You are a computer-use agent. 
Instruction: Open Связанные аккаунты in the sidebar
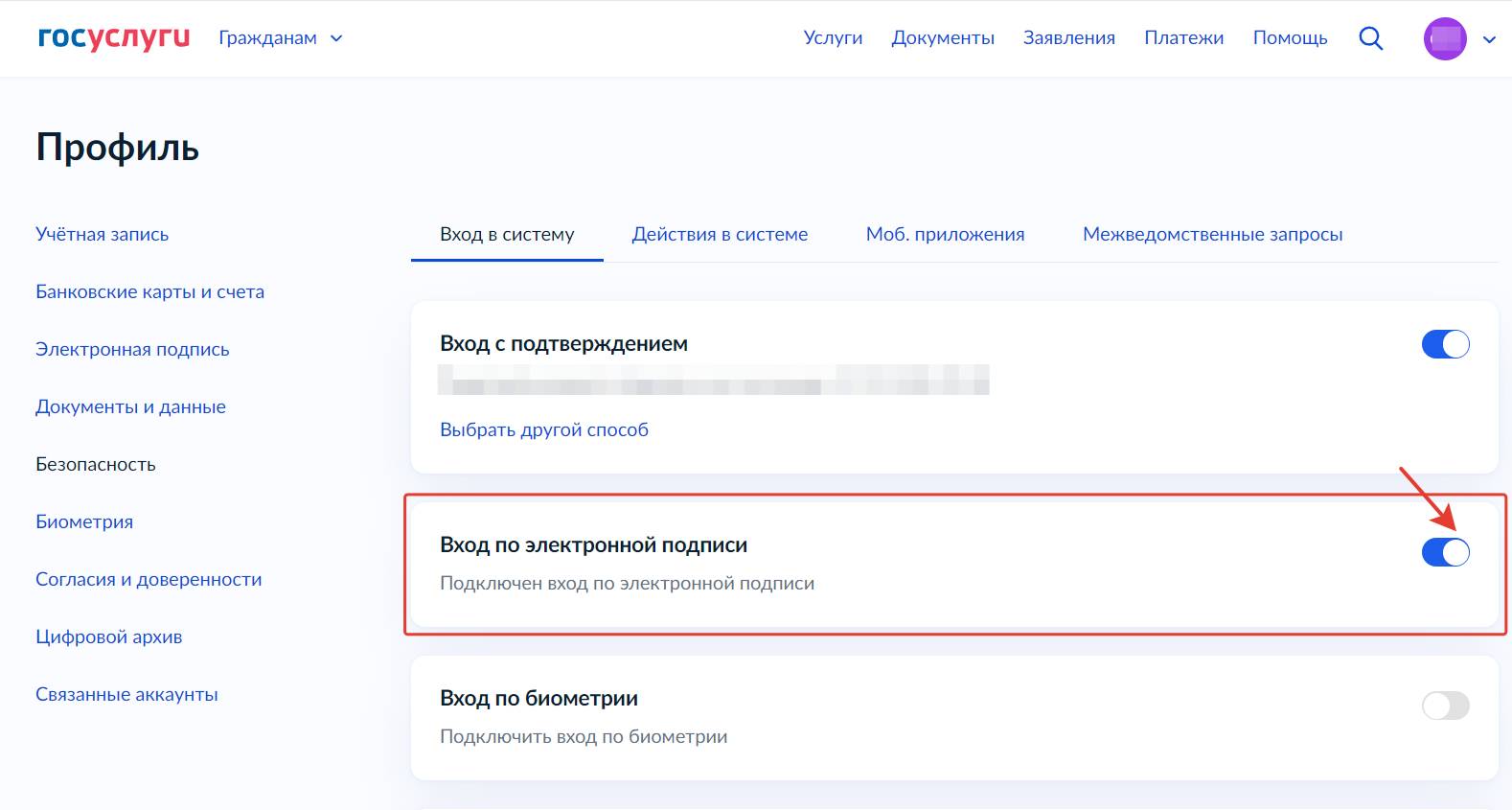pyautogui.click(x=126, y=694)
